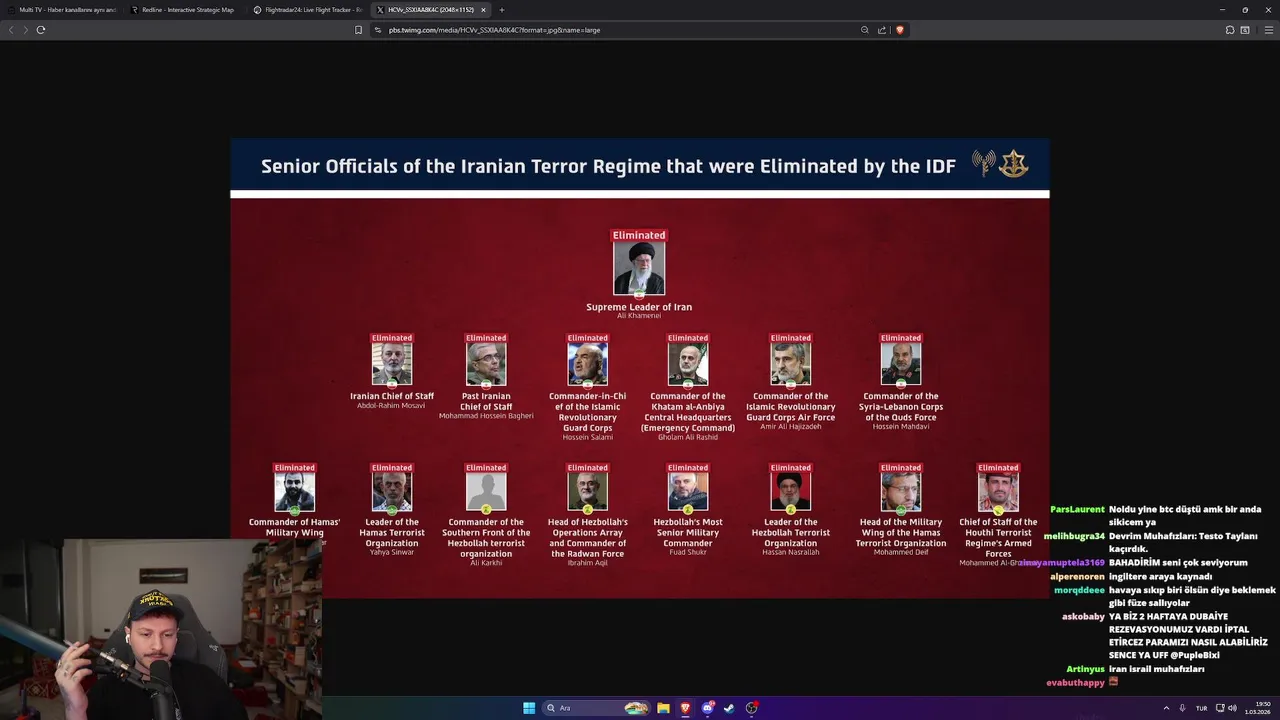Click the IDF emblem in the banner
Viewport: 1280px width, 720px height.
[1013, 164]
